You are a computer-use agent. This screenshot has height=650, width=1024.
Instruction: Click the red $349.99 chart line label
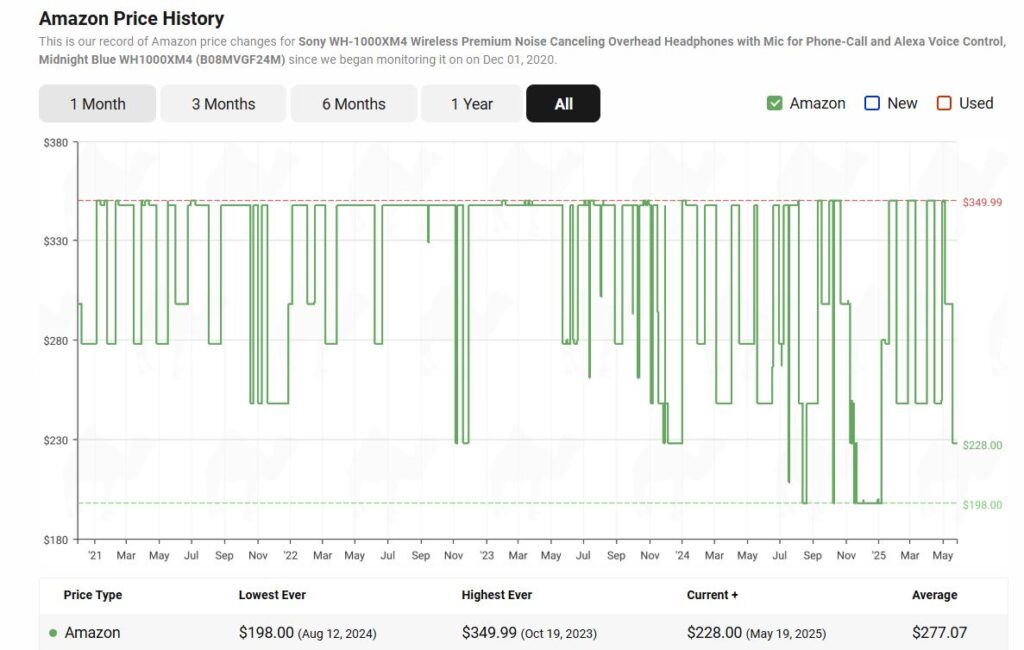(982, 203)
